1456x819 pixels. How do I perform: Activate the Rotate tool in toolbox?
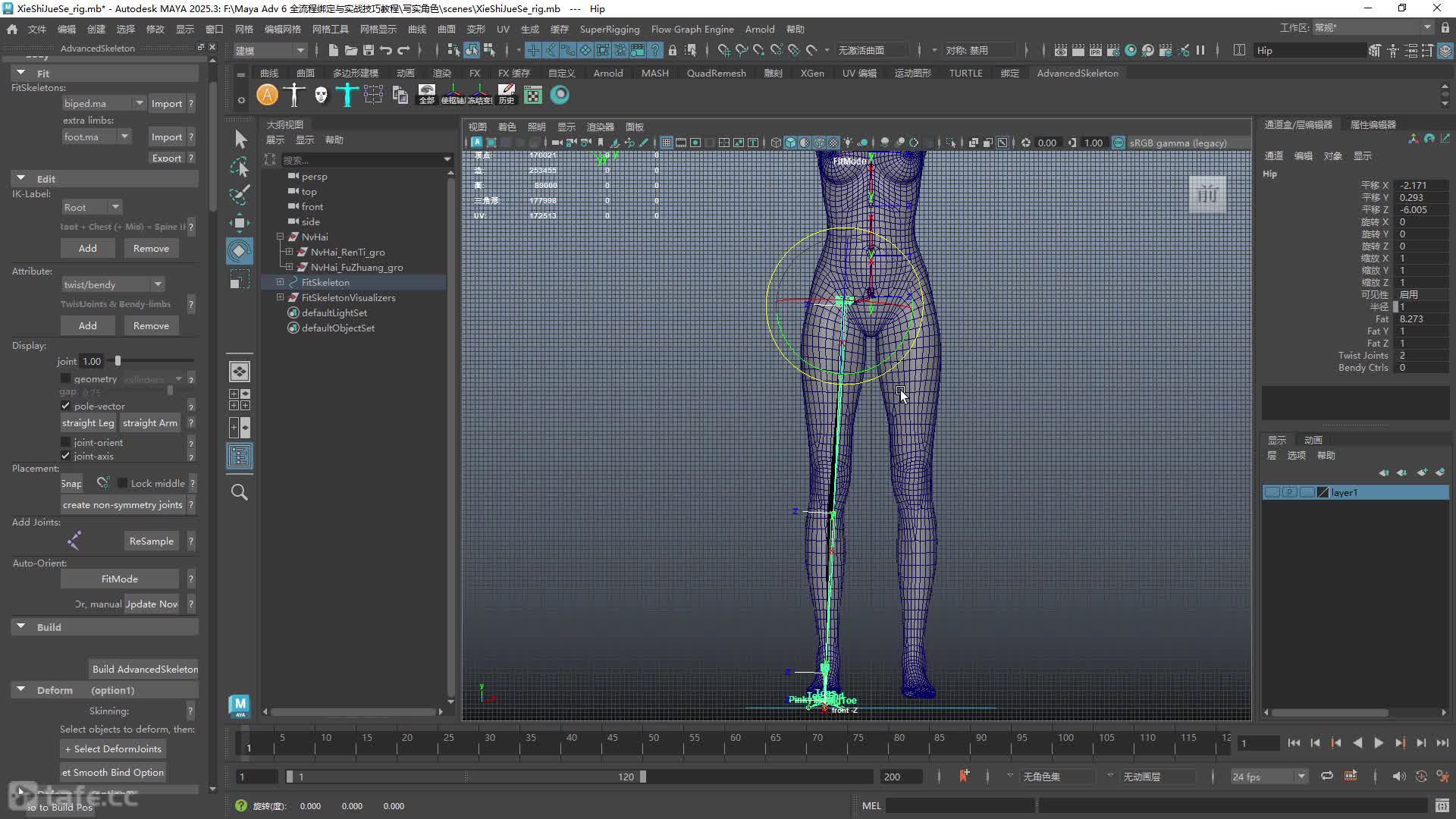tap(240, 251)
